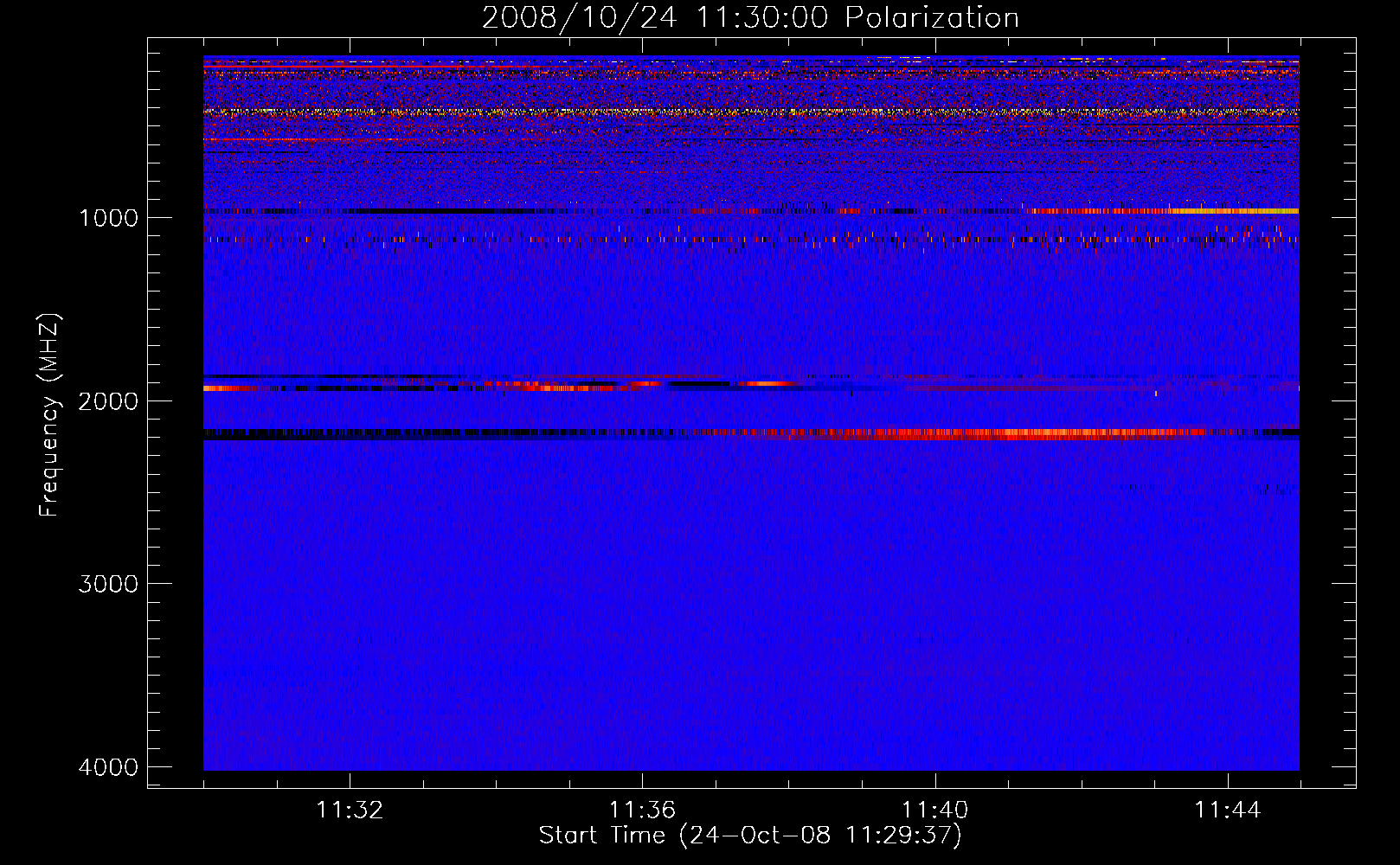
Task: Click the 11:44 time tick label
Action: pos(1228,811)
